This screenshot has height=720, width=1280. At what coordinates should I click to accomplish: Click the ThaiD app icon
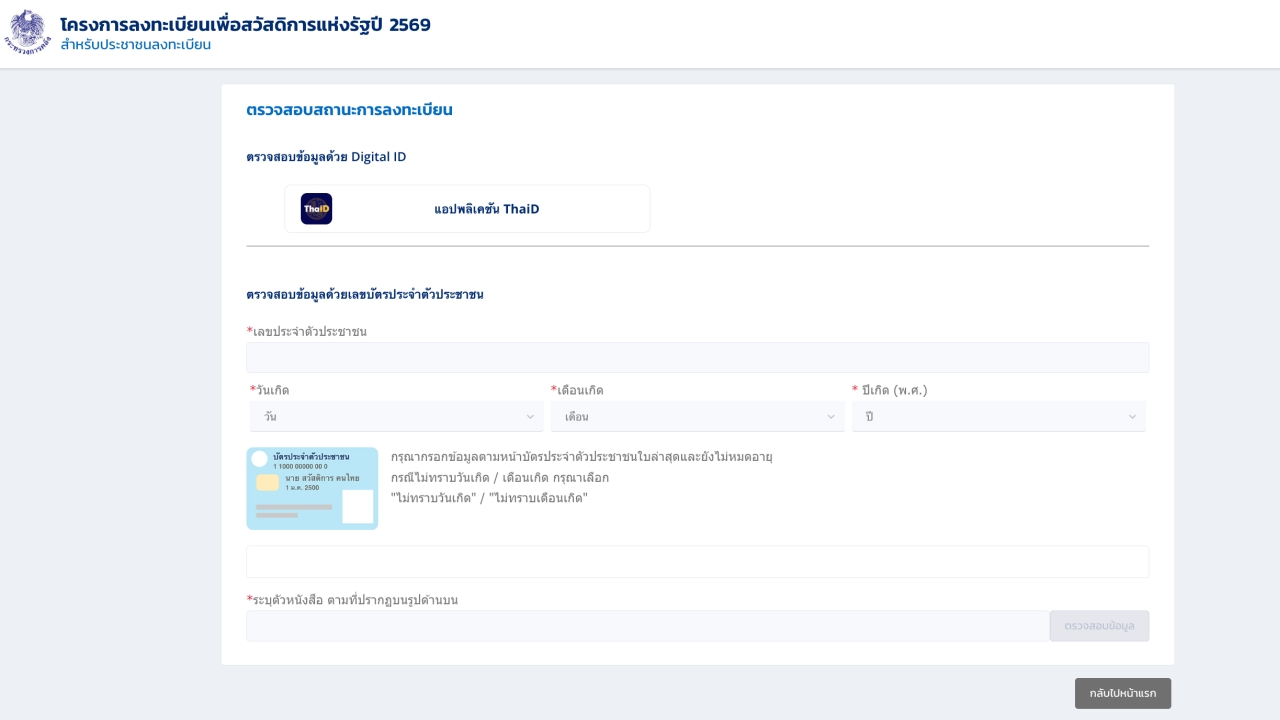[x=316, y=209]
